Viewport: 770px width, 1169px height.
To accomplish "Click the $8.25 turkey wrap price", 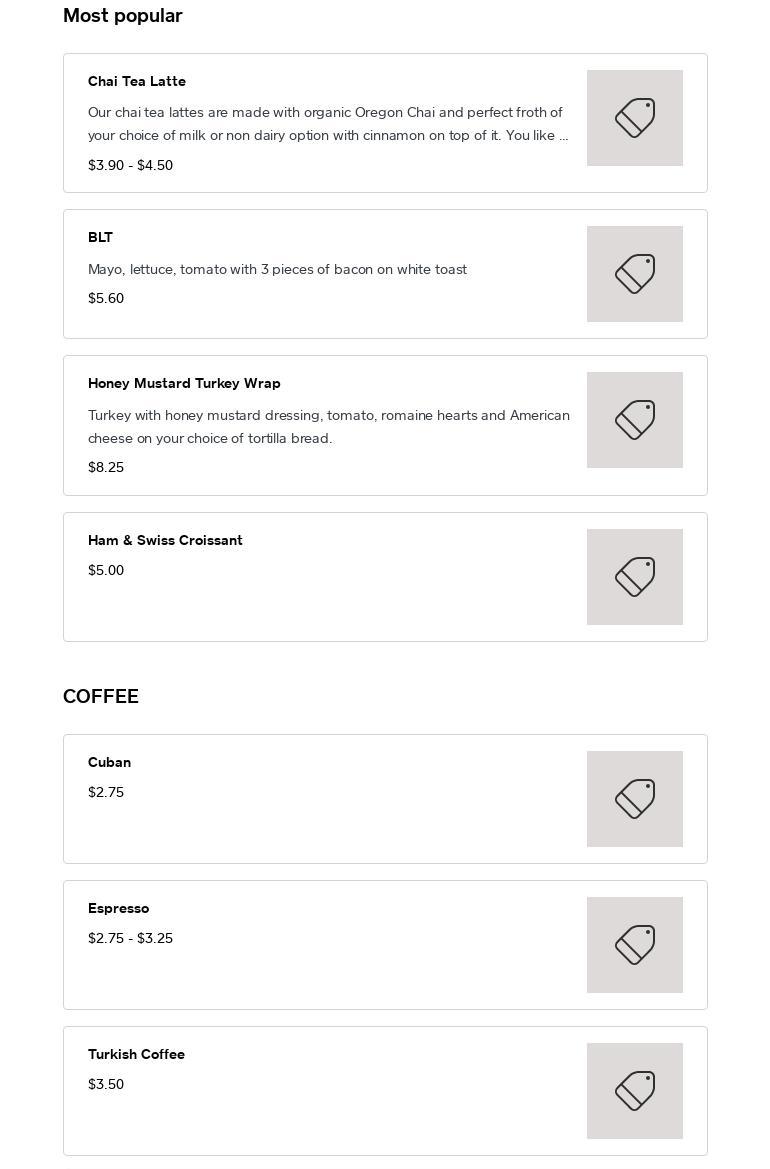I will [x=106, y=467].
